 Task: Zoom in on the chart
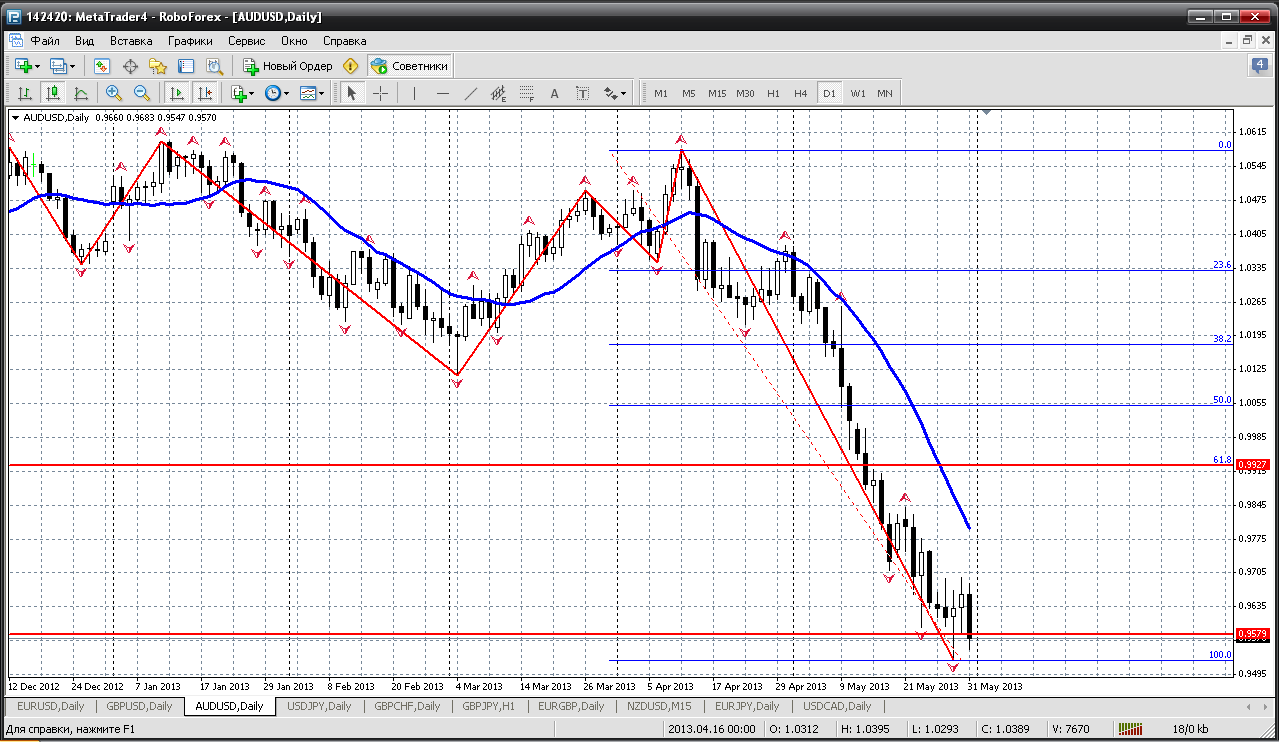coord(114,93)
